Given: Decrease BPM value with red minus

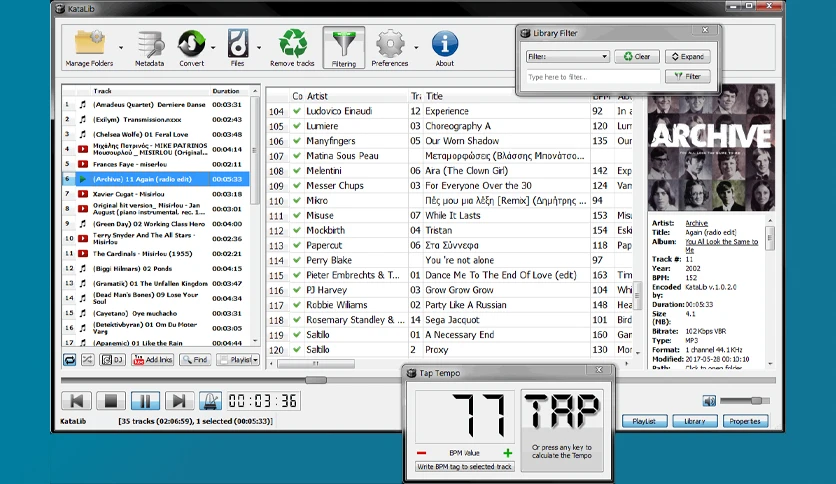Looking at the screenshot, I should pos(422,453).
